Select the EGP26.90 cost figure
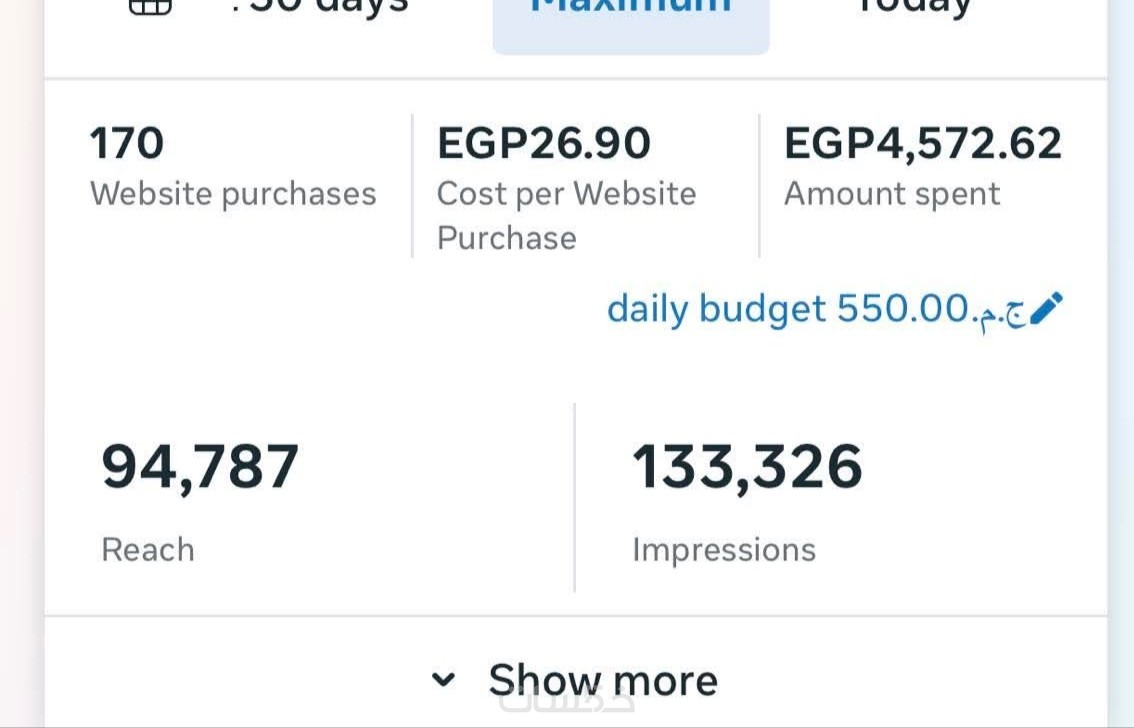Image resolution: width=1134 pixels, height=728 pixels. [x=544, y=143]
